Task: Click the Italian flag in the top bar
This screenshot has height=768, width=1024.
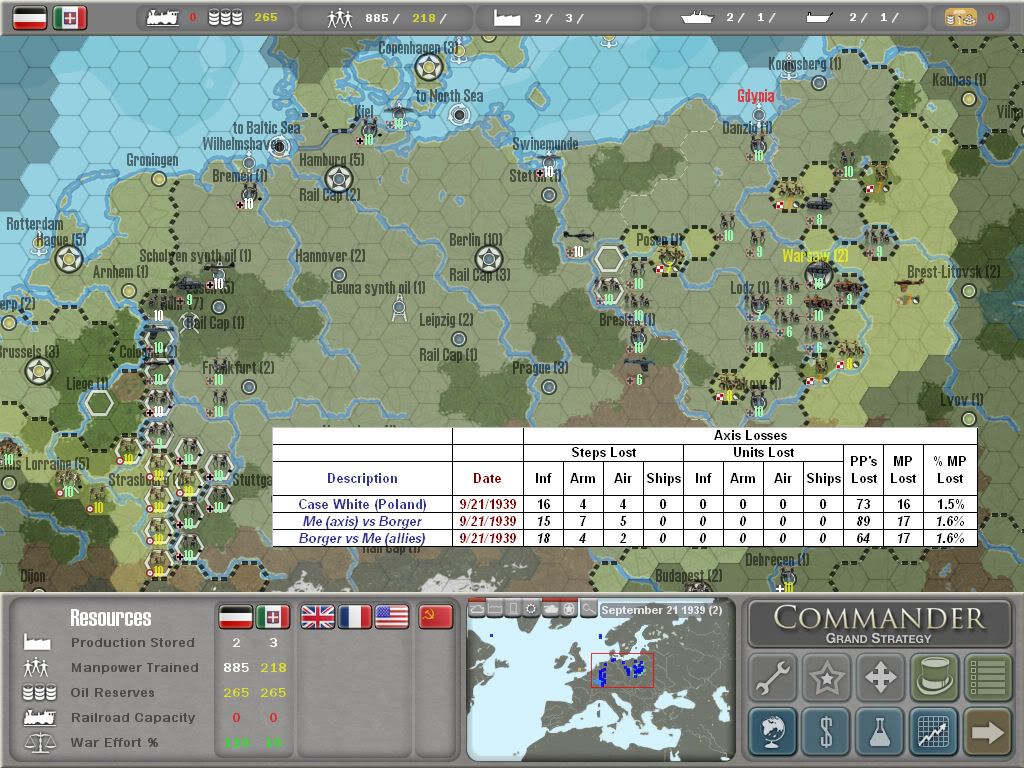Action: [70, 18]
